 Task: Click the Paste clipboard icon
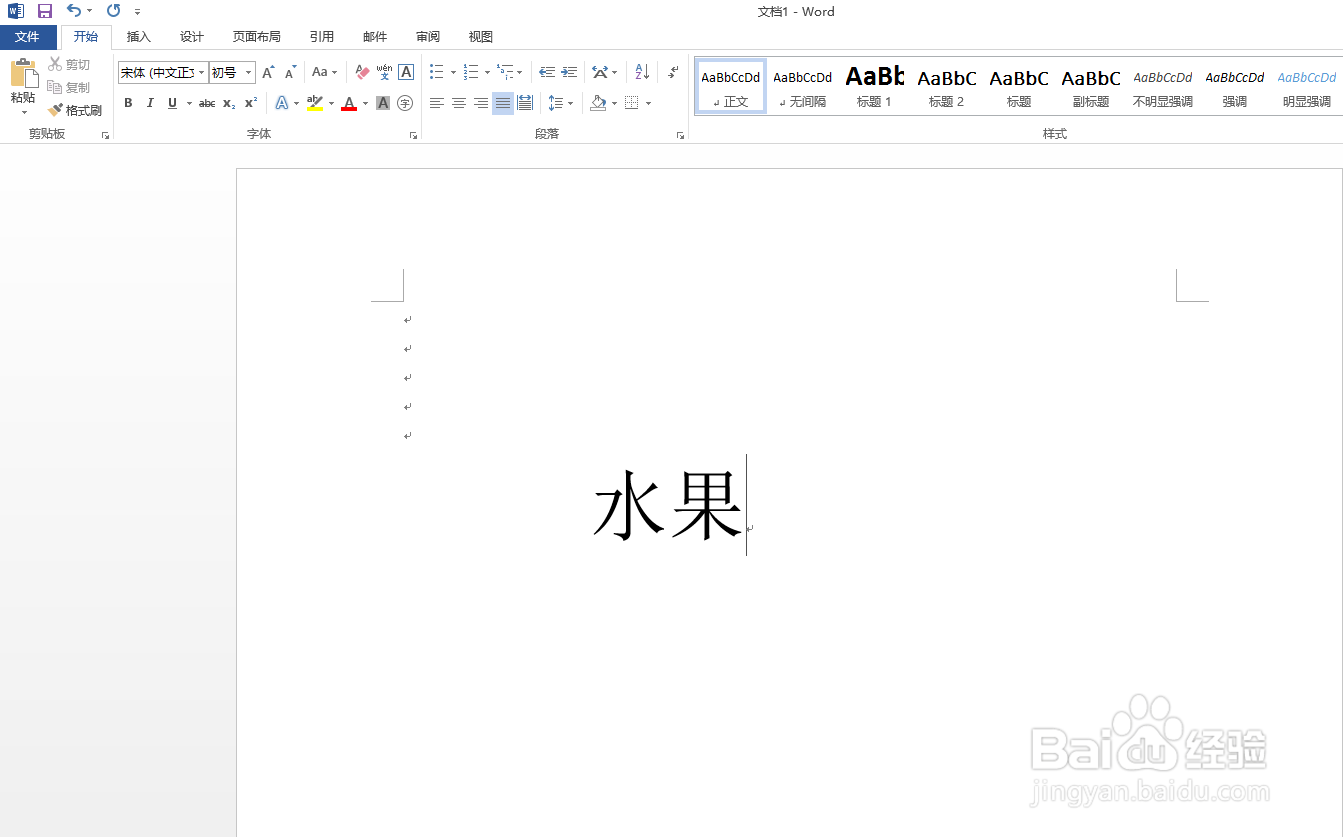tap(23, 74)
